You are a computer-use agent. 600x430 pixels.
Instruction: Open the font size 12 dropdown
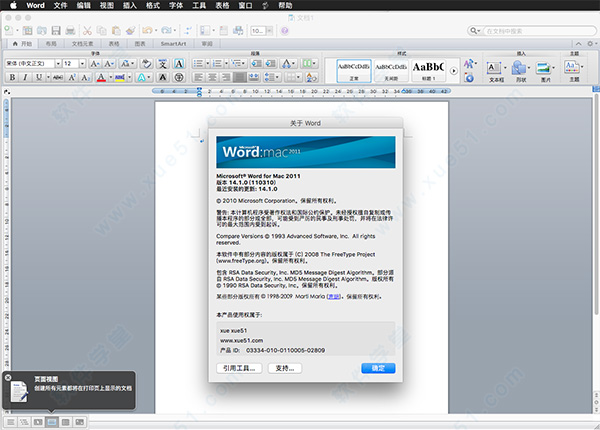tap(82, 64)
